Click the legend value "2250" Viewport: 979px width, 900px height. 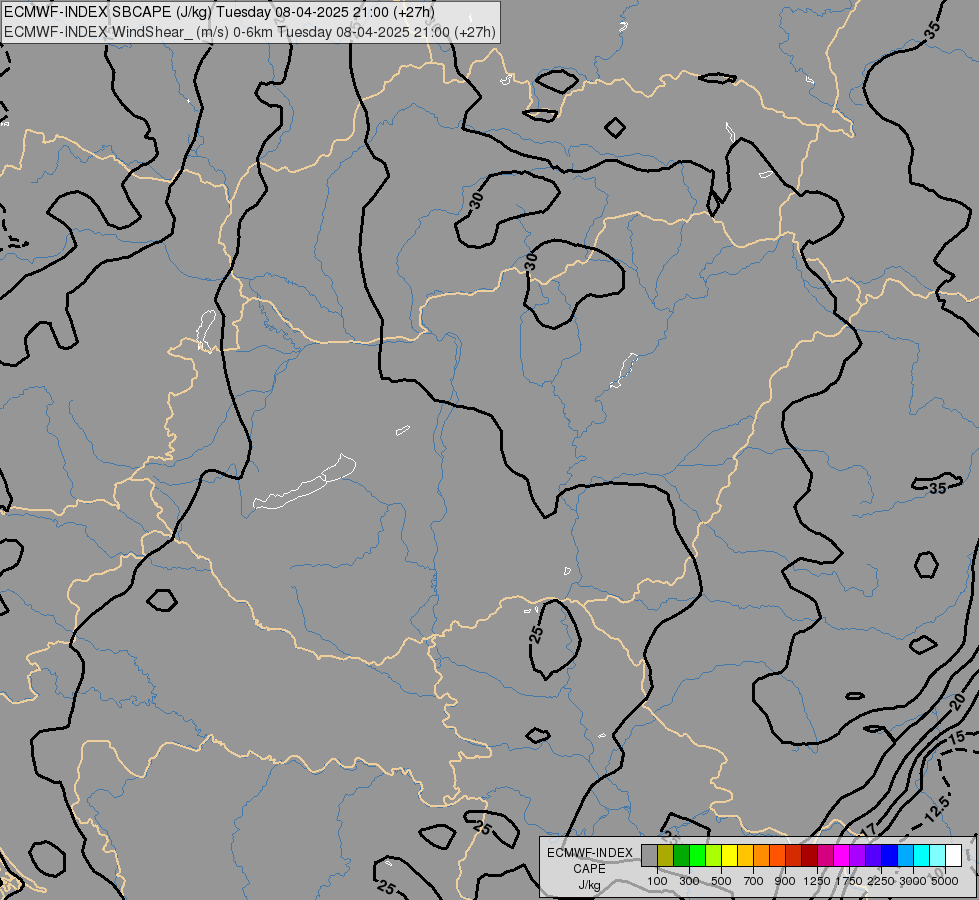coord(881,881)
